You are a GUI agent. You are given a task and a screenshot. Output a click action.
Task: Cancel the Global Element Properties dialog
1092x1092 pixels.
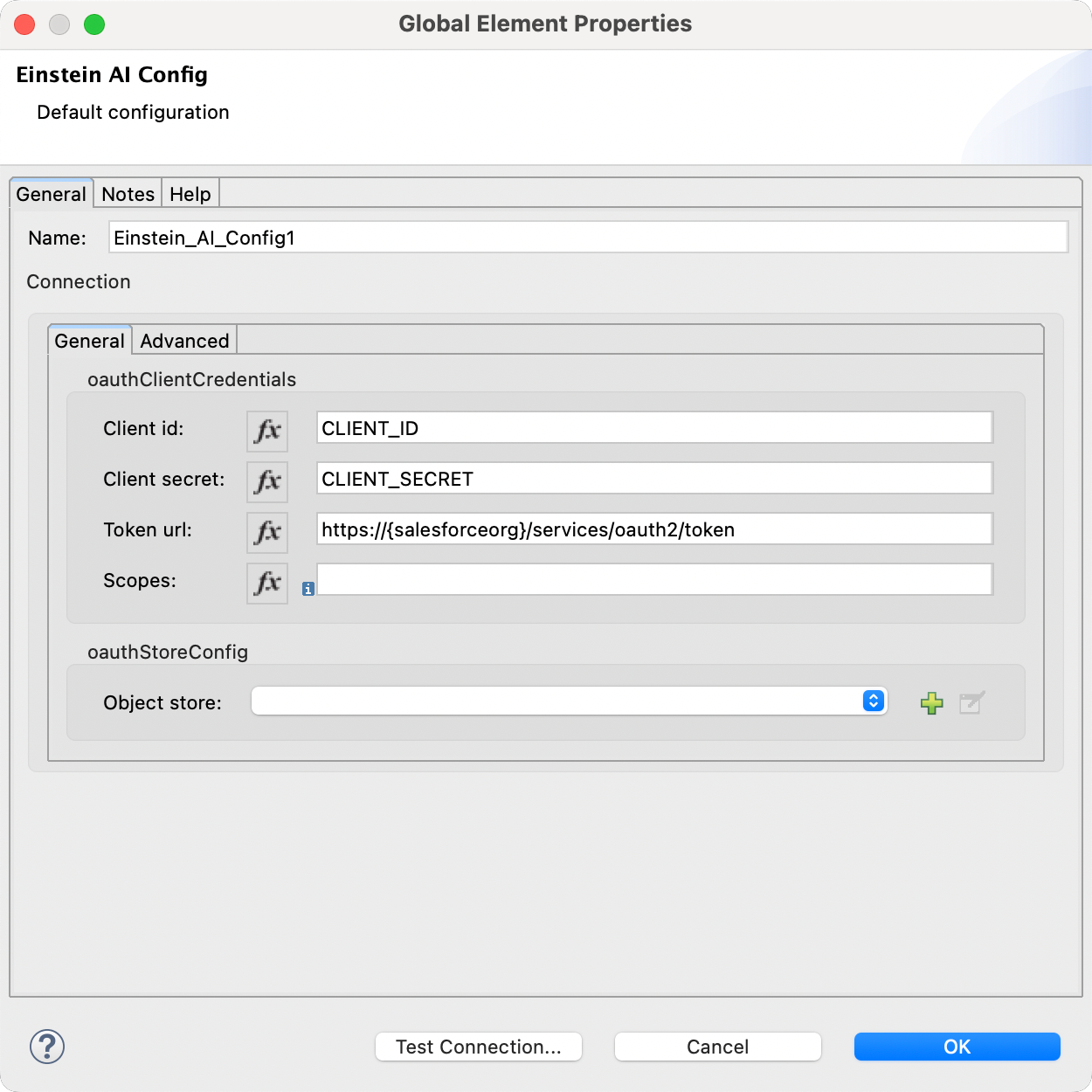tap(718, 1047)
